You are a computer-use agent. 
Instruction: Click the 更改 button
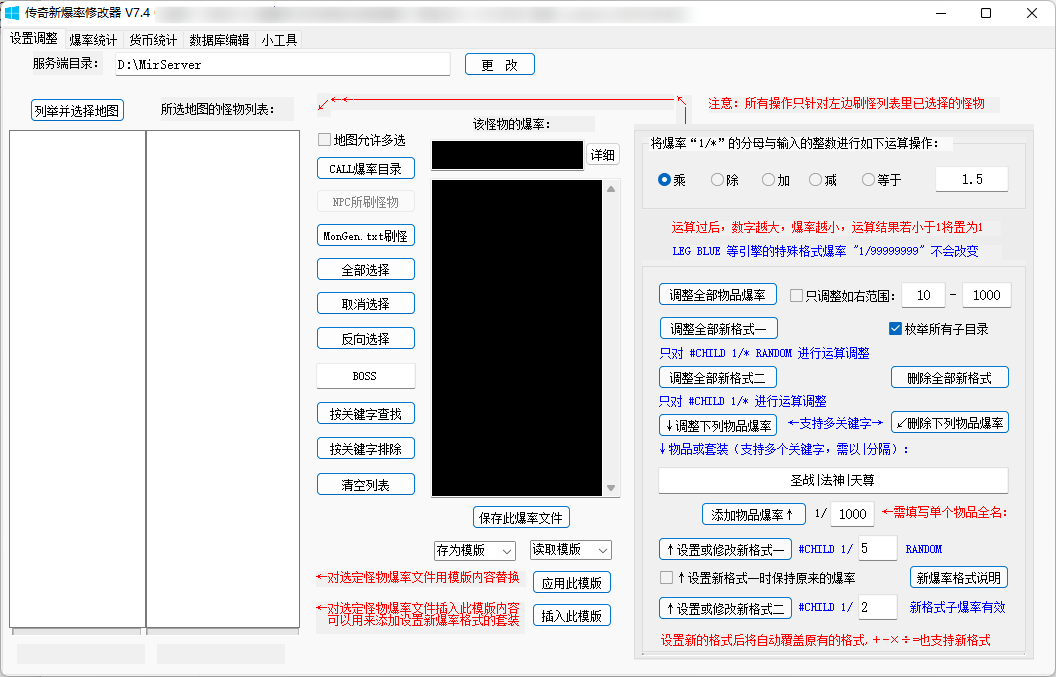coord(500,65)
